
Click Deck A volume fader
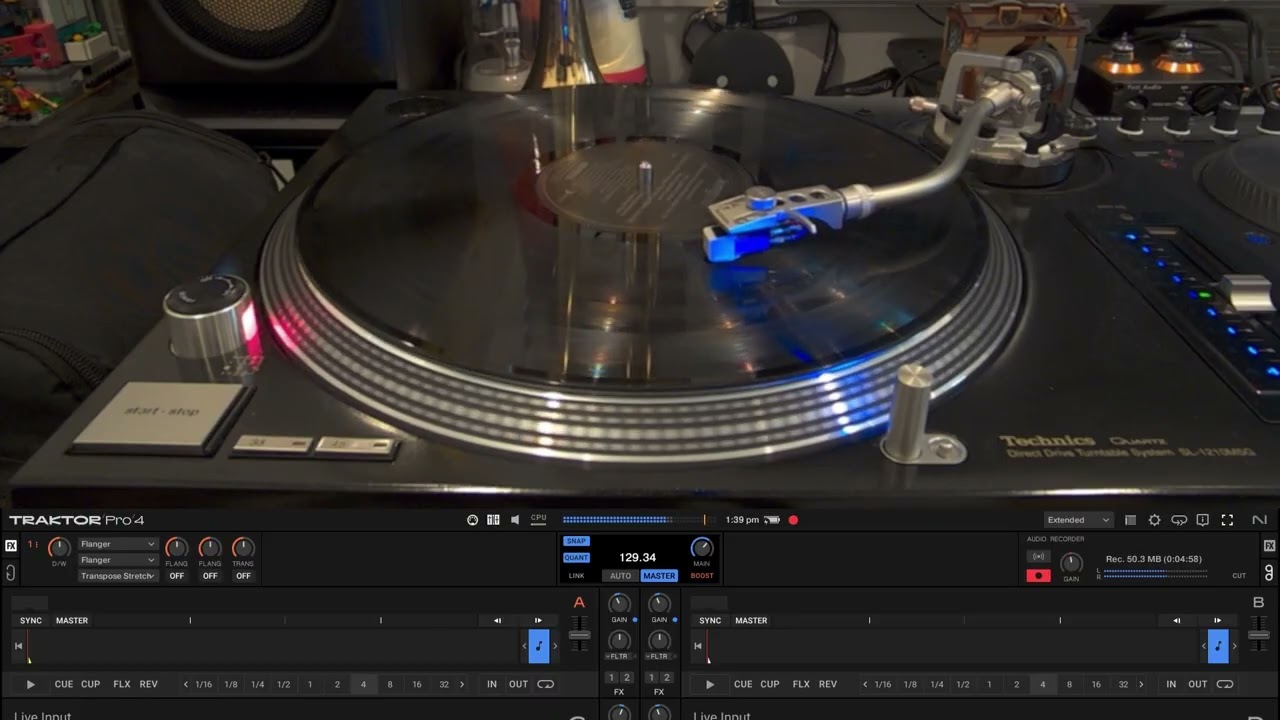coord(579,634)
